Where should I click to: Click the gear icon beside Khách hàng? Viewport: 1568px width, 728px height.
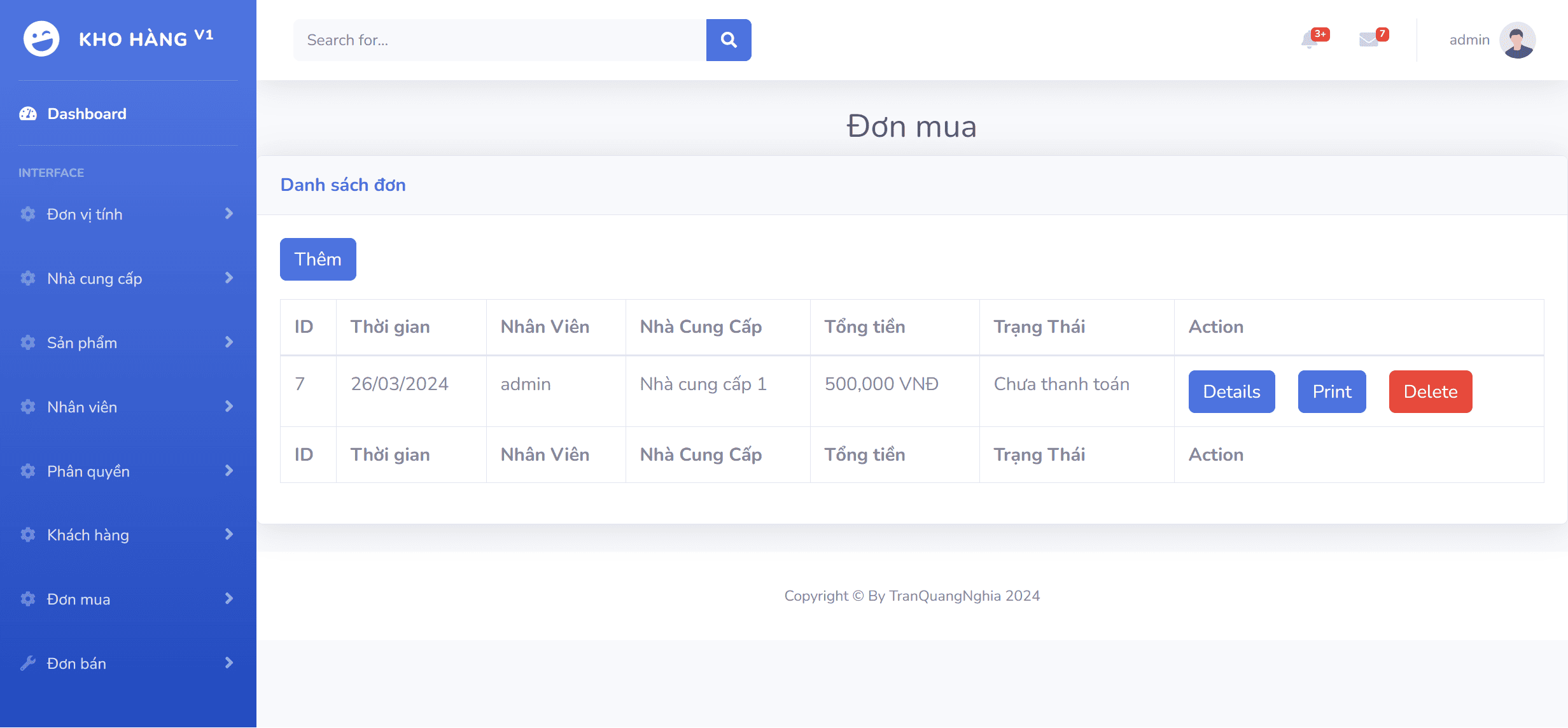pyautogui.click(x=28, y=535)
